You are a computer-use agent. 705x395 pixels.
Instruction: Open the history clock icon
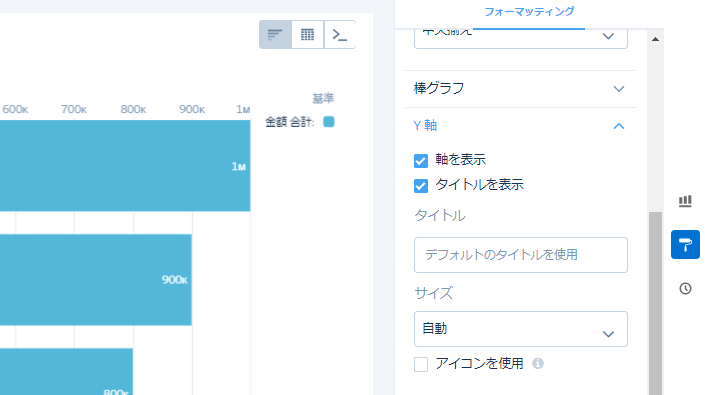pyautogui.click(x=685, y=288)
